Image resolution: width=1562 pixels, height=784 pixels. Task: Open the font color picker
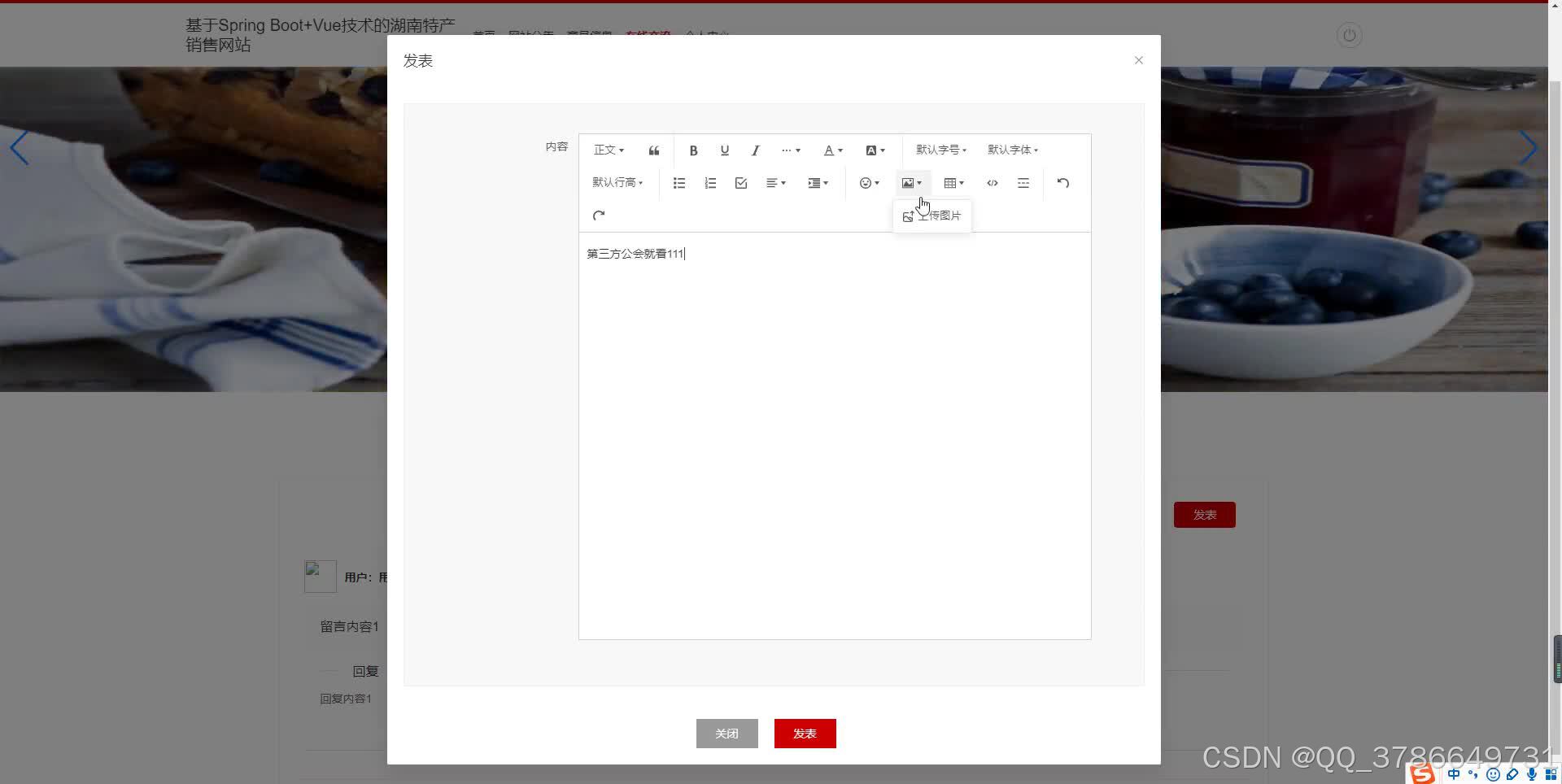833,150
